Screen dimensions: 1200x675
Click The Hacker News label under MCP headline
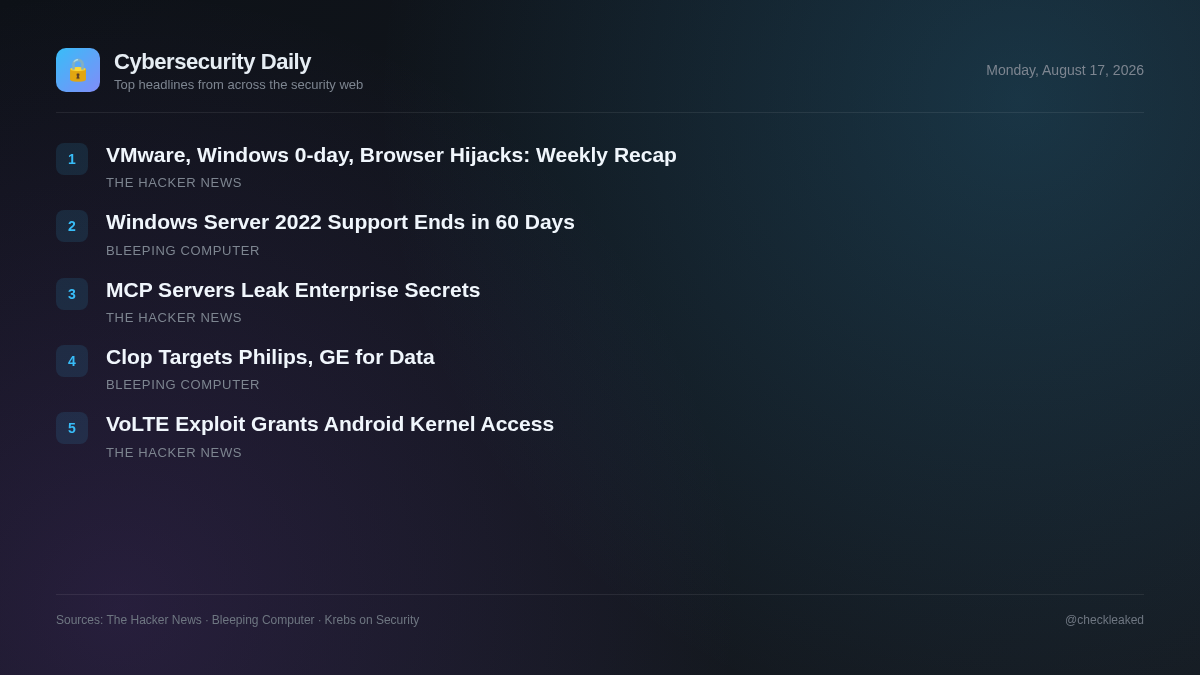pyautogui.click(x=174, y=318)
